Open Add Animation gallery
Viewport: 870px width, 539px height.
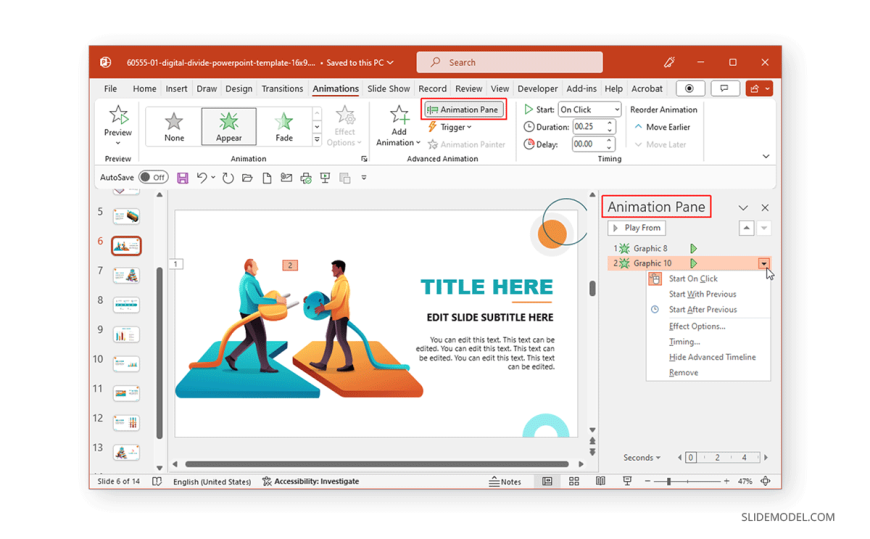click(398, 127)
